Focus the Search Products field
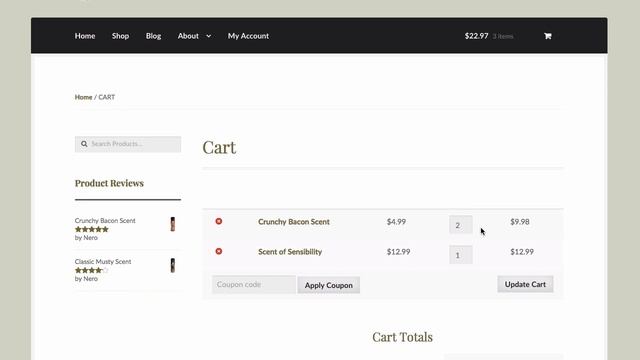 (128, 144)
